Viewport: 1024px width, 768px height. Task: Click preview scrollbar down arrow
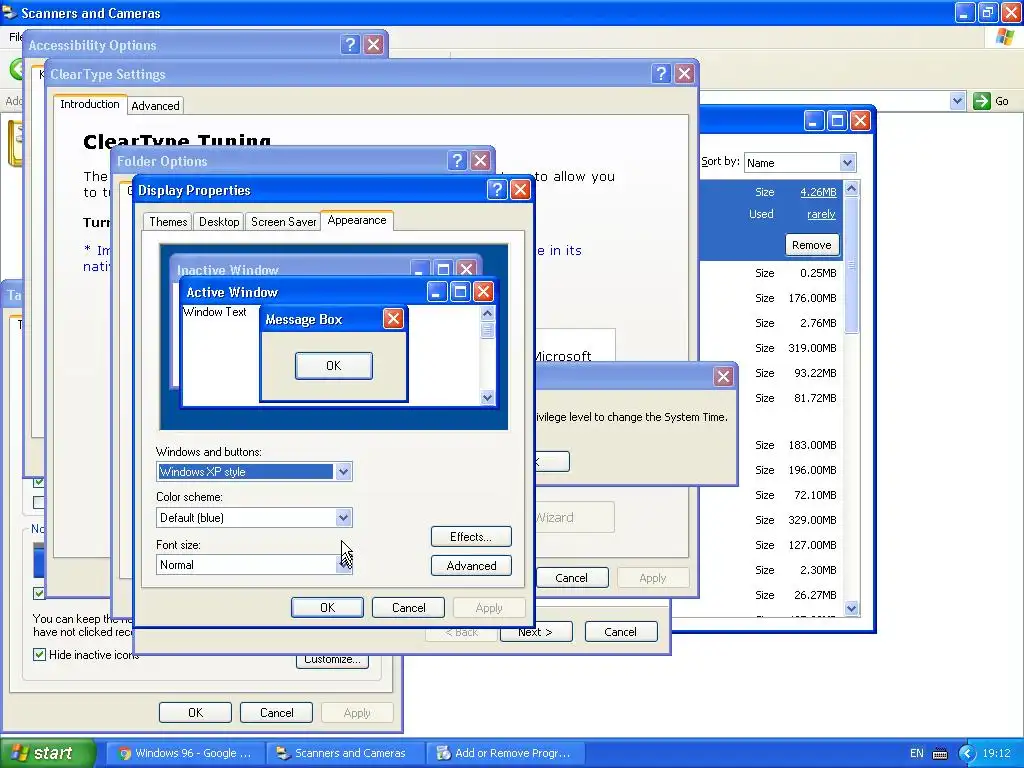pyautogui.click(x=487, y=397)
